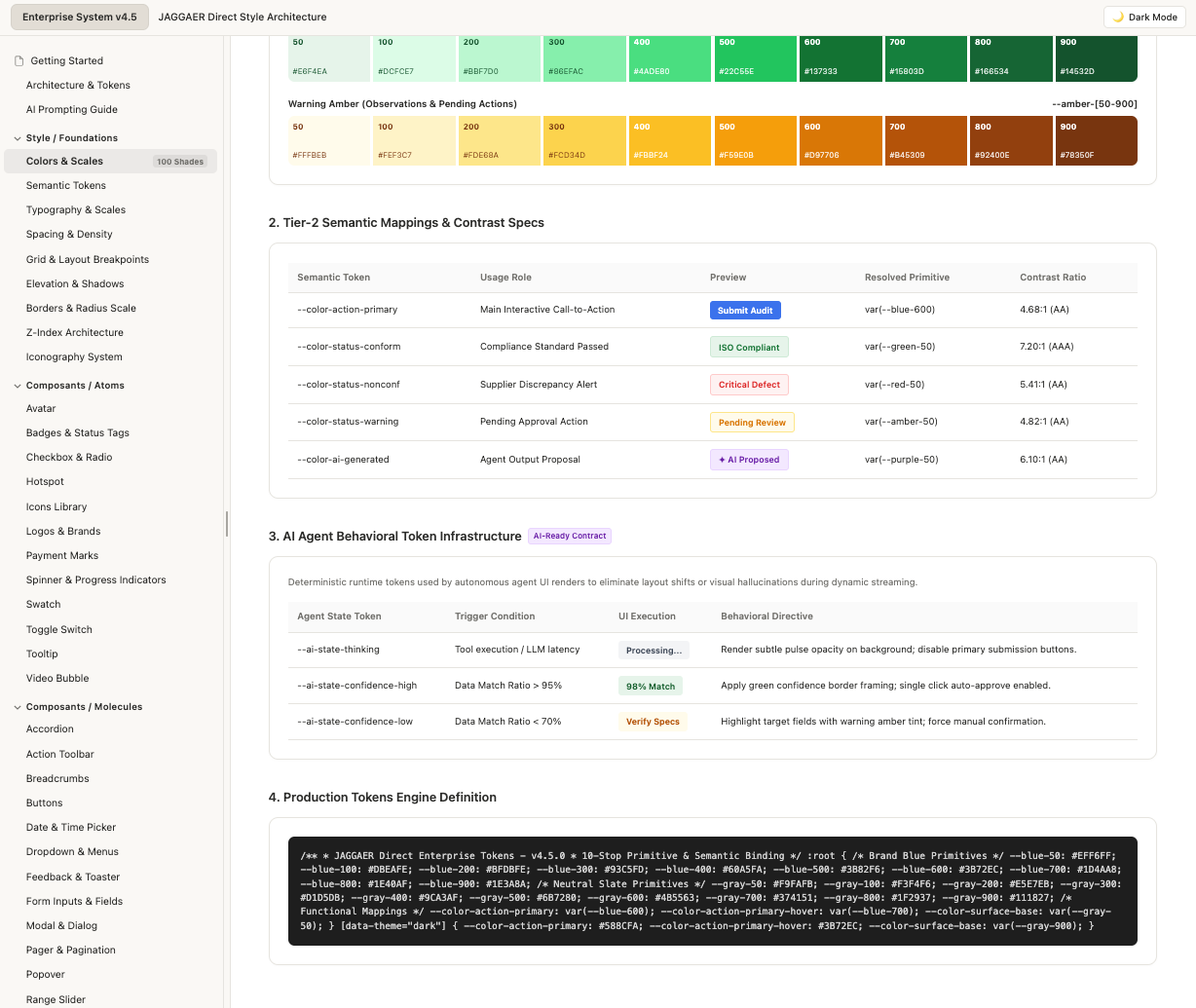This screenshot has height=1008, width=1196.
Task: Click the sidebar resize handle
Action: [227, 524]
